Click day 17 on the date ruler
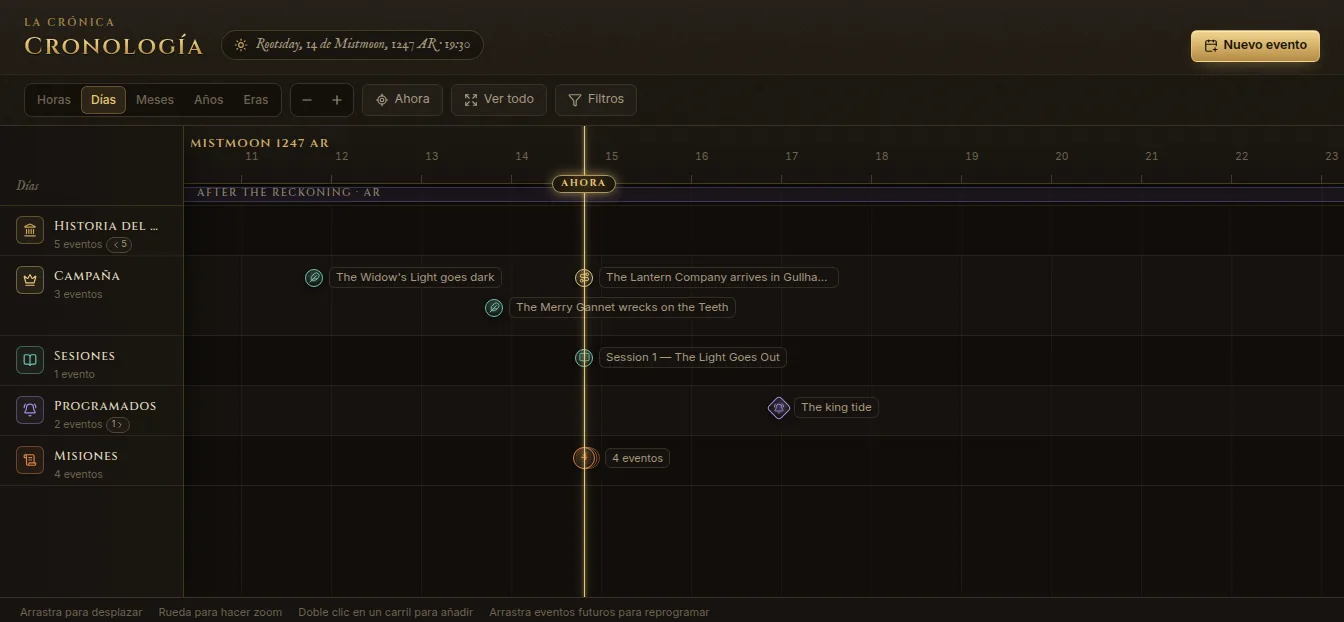The height and width of the screenshot is (622, 1344). tap(792, 156)
